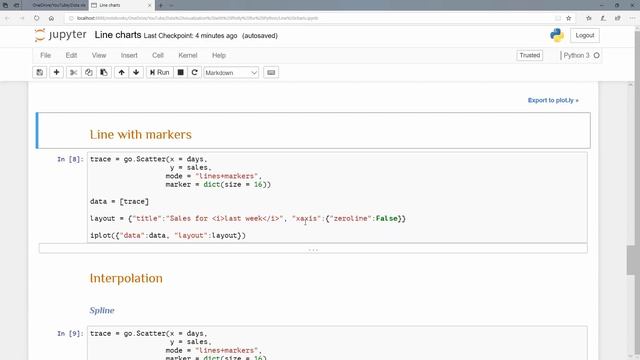Click the notebook title Line charts

coord(118,35)
